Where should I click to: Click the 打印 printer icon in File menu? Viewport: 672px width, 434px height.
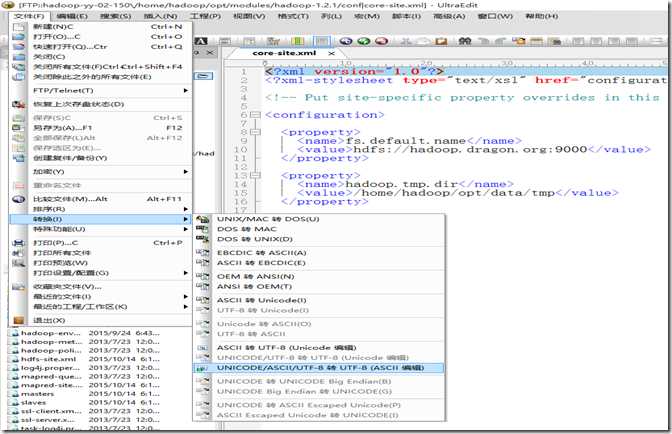18,243
